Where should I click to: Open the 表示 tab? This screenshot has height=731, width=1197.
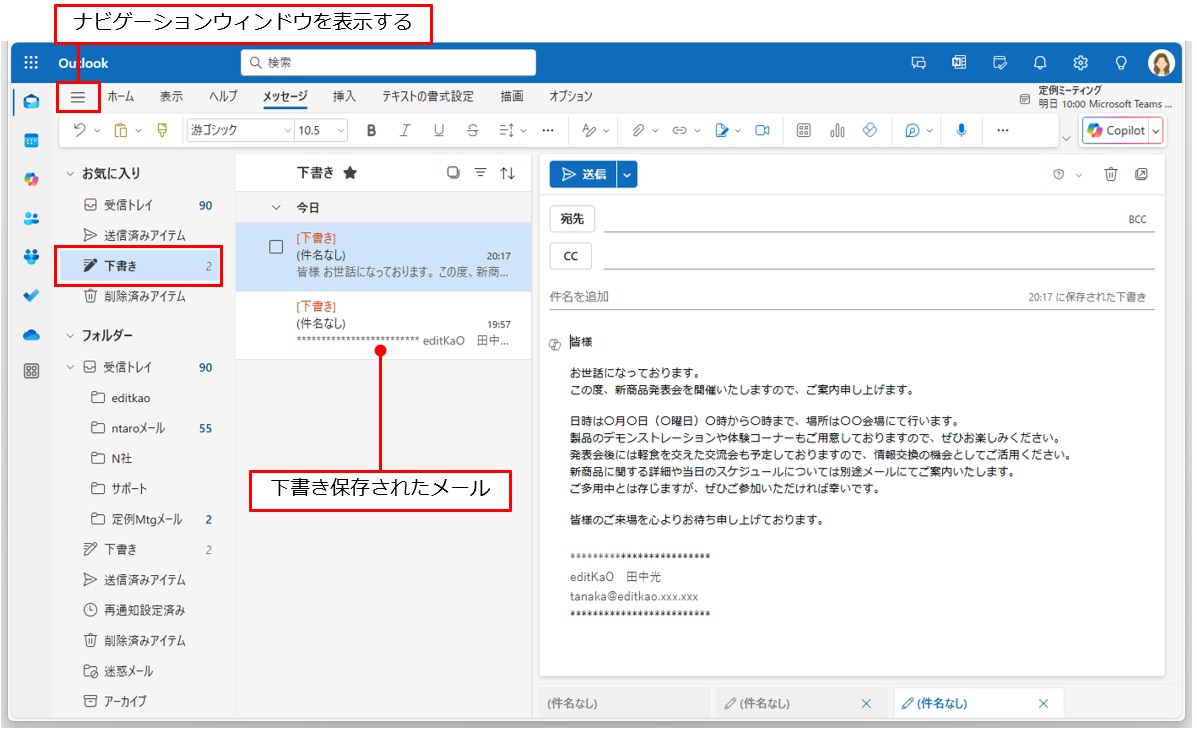coord(171,96)
